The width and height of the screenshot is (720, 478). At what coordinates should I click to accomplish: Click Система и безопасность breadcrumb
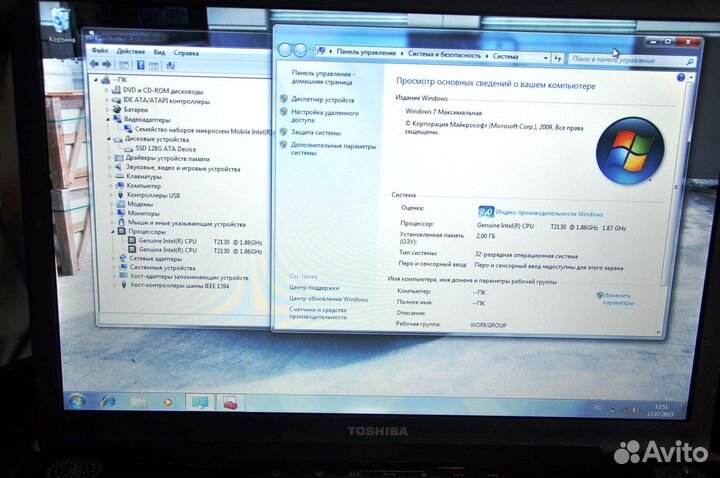(444, 54)
